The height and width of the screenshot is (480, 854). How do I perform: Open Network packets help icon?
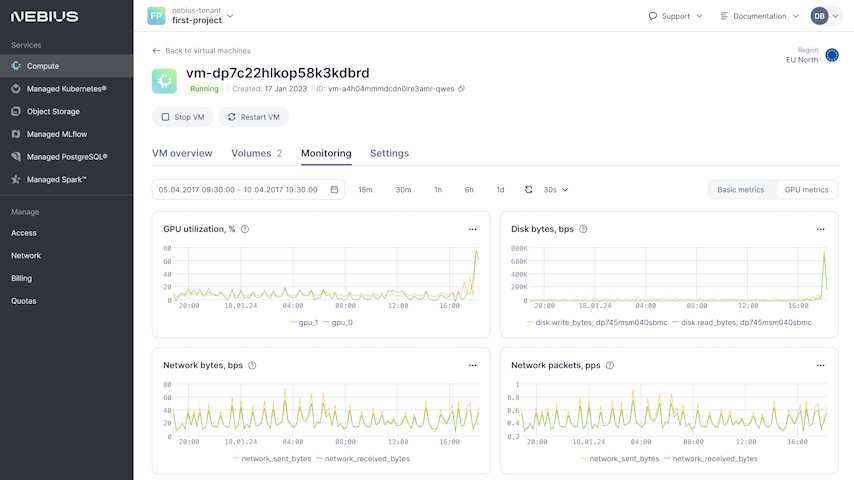(x=610, y=366)
